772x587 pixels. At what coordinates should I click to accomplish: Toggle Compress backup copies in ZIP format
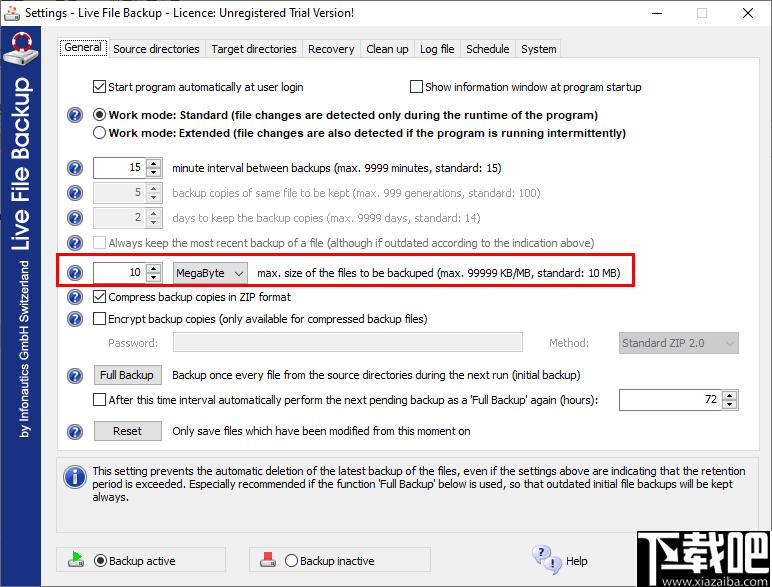tap(99, 297)
